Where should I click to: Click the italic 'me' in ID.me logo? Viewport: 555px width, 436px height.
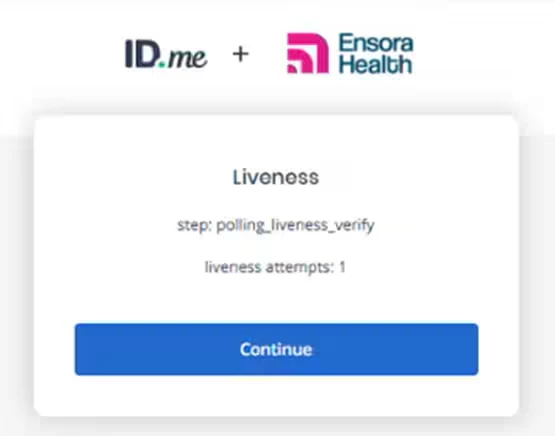pos(188,57)
